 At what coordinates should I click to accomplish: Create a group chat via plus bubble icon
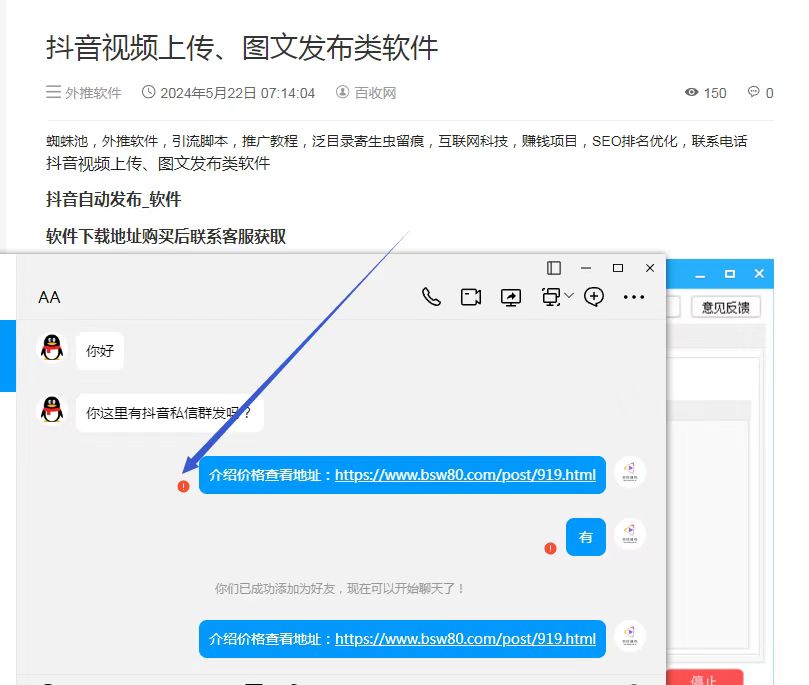[594, 297]
